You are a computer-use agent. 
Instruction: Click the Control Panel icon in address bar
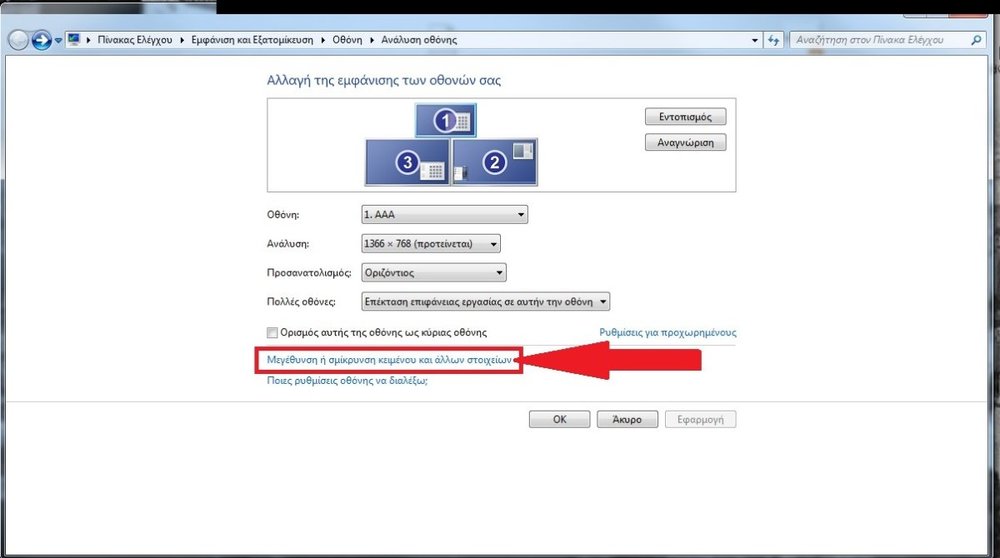(x=74, y=40)
